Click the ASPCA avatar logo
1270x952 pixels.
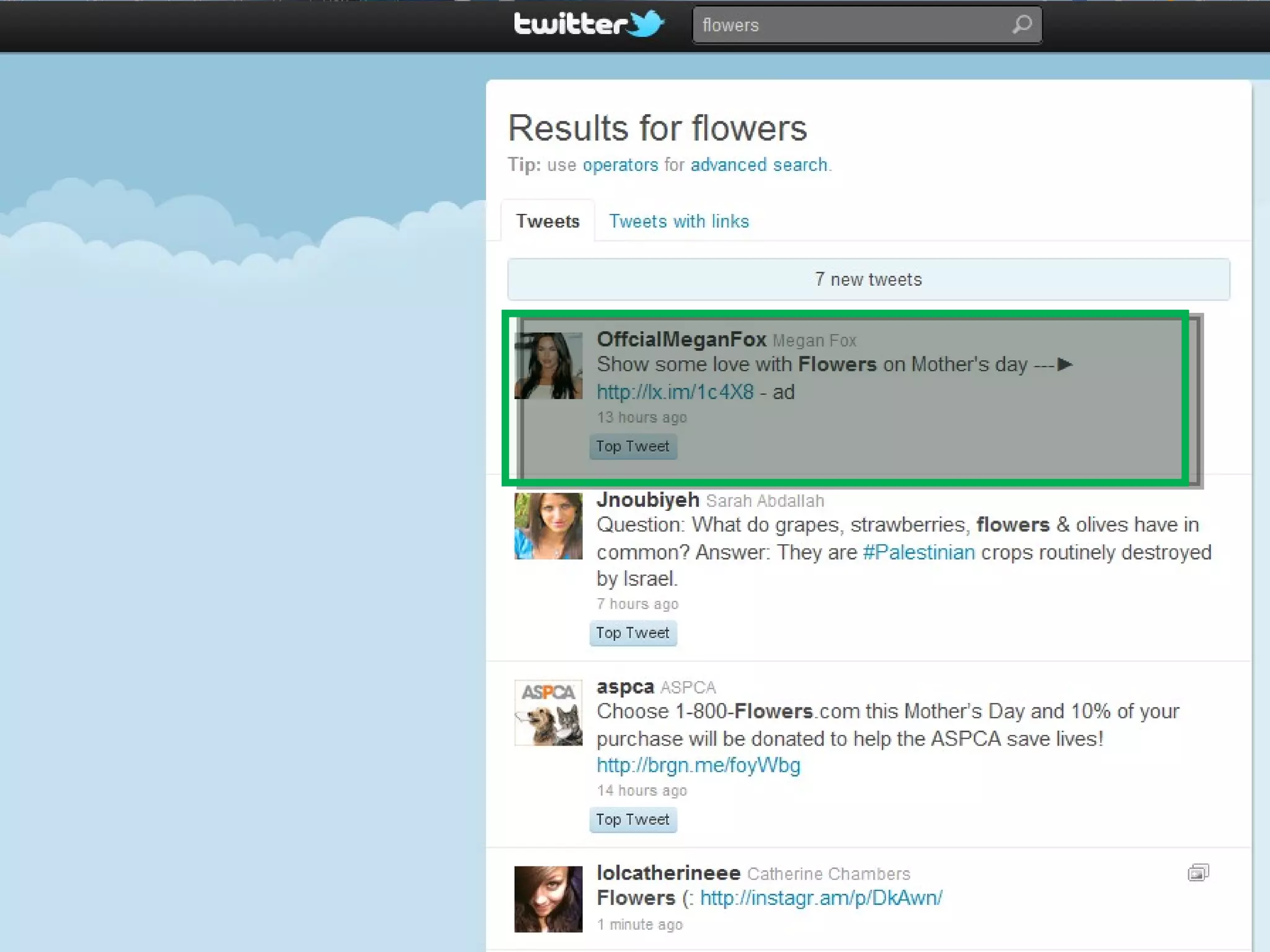548,713
